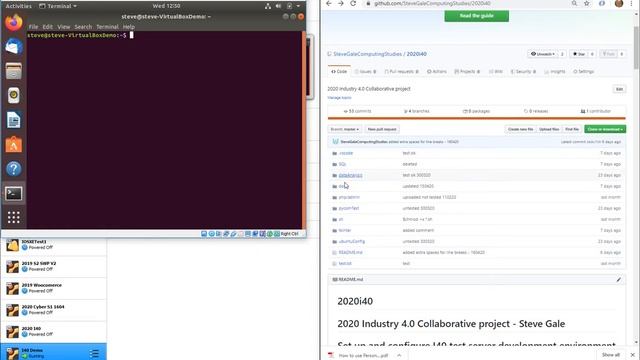Open the README.md file in list

coord(350,252)
